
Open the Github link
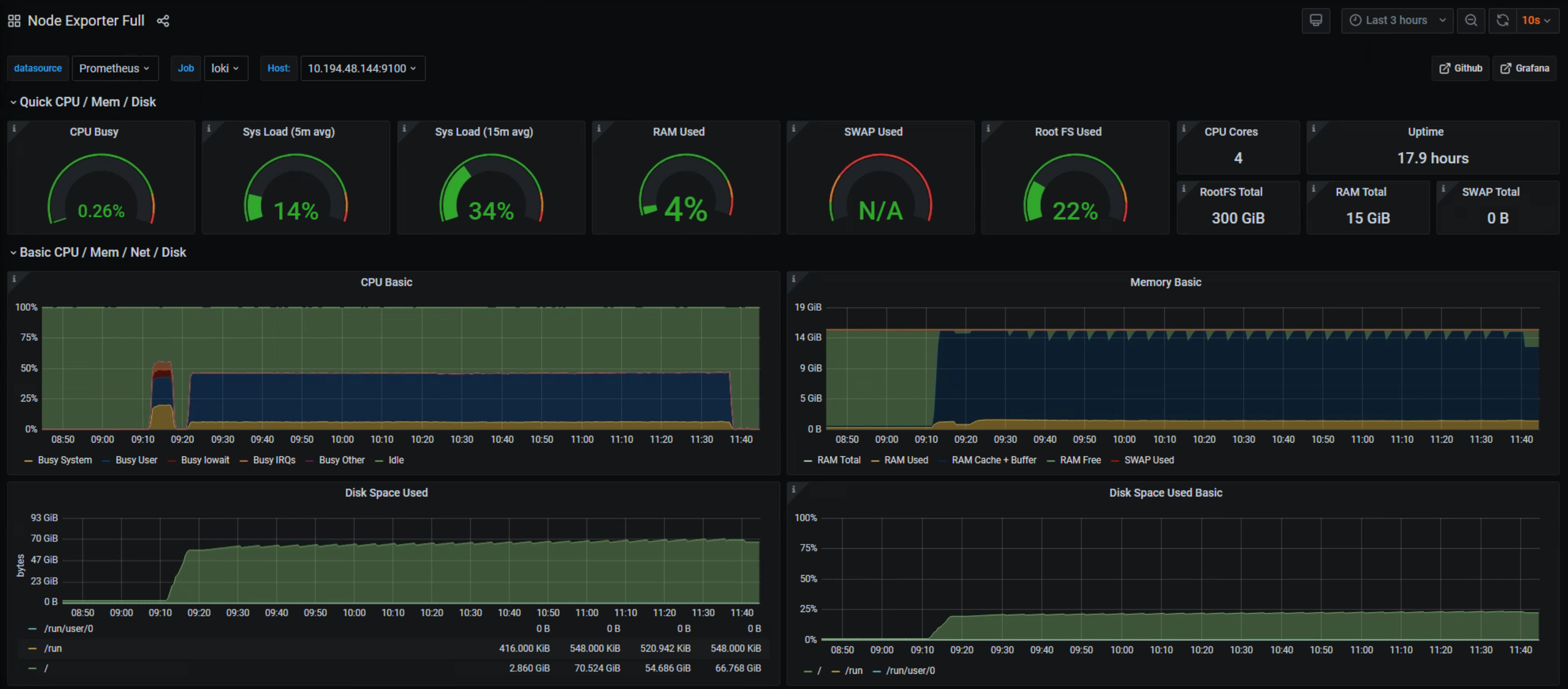click(1460, 68)
